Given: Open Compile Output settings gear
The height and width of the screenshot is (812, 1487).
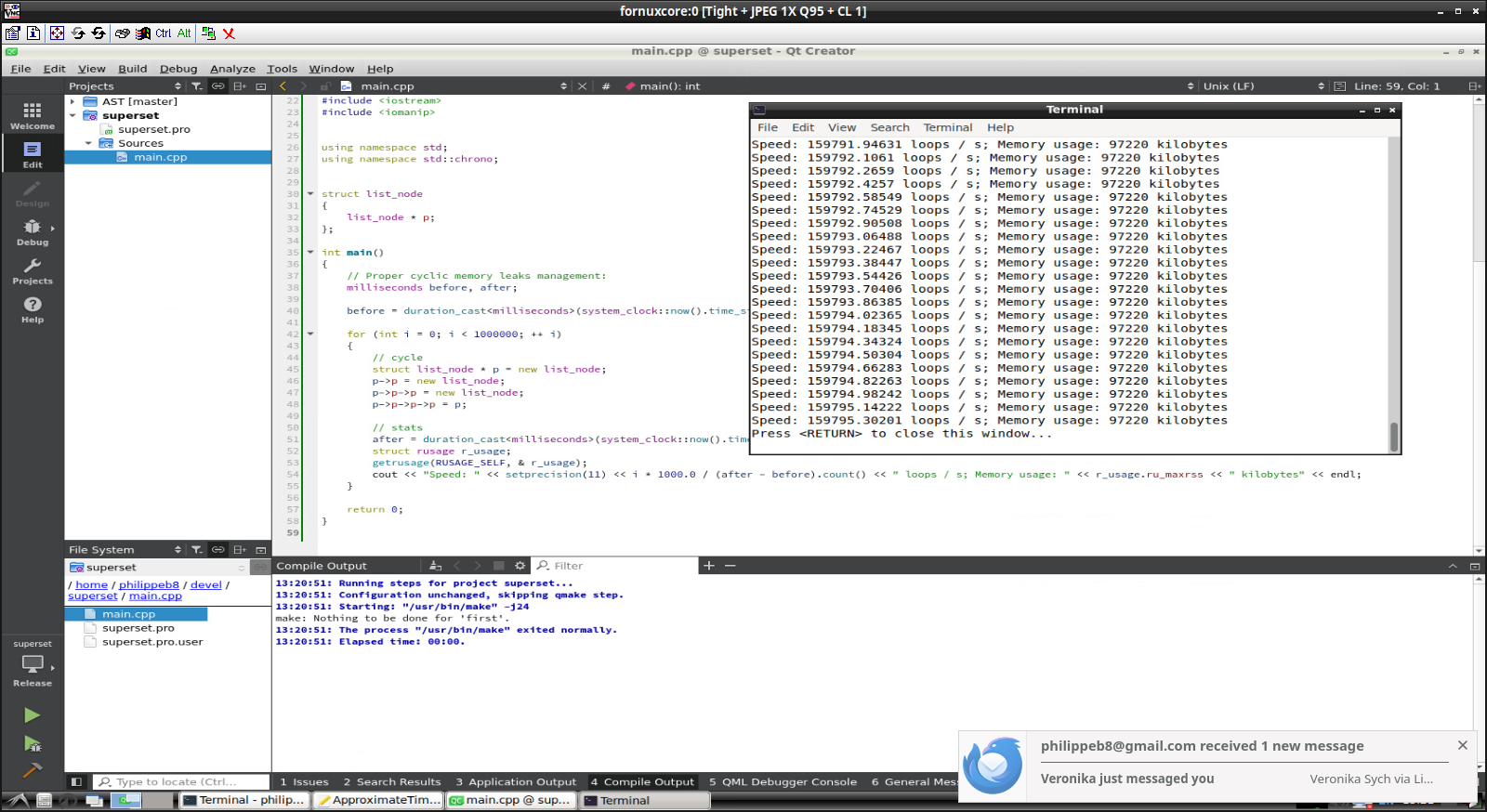Looking at the screenshot, I should coord(520,565).
